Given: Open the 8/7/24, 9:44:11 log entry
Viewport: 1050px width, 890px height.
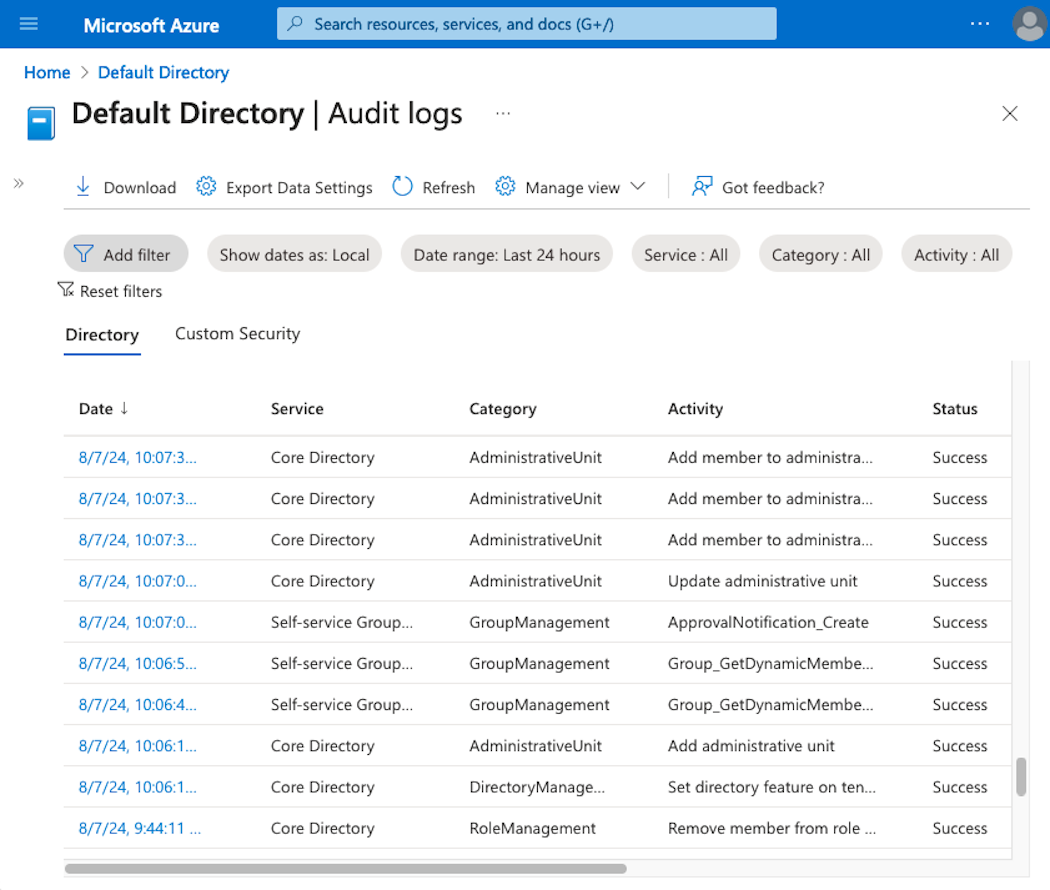Looking at the screenshot, I should point(139,829).
